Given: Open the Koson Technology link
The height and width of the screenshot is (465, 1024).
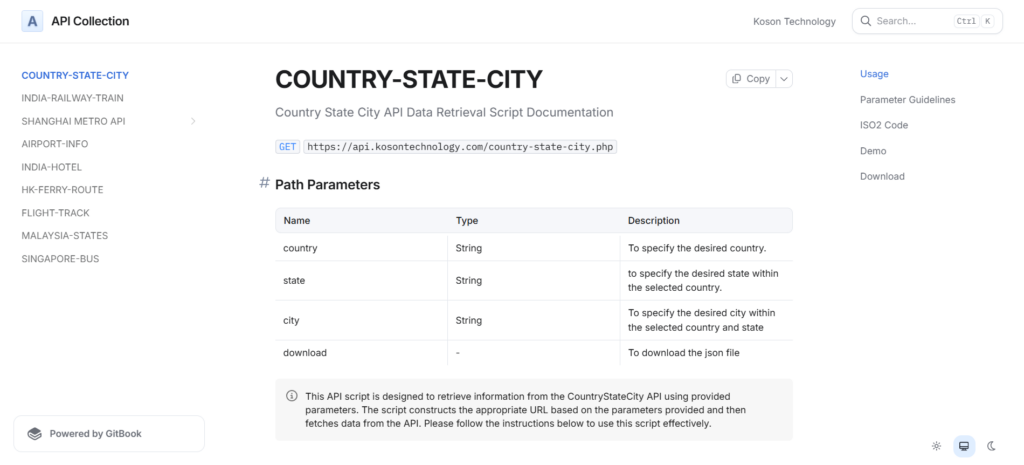Looking at the screenshot, I should pyautogui.click(x=794, y=21).
